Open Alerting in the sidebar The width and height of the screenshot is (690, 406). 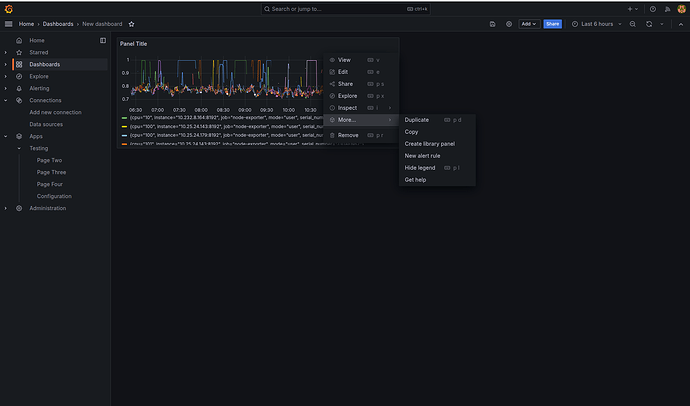click(39, 88)
